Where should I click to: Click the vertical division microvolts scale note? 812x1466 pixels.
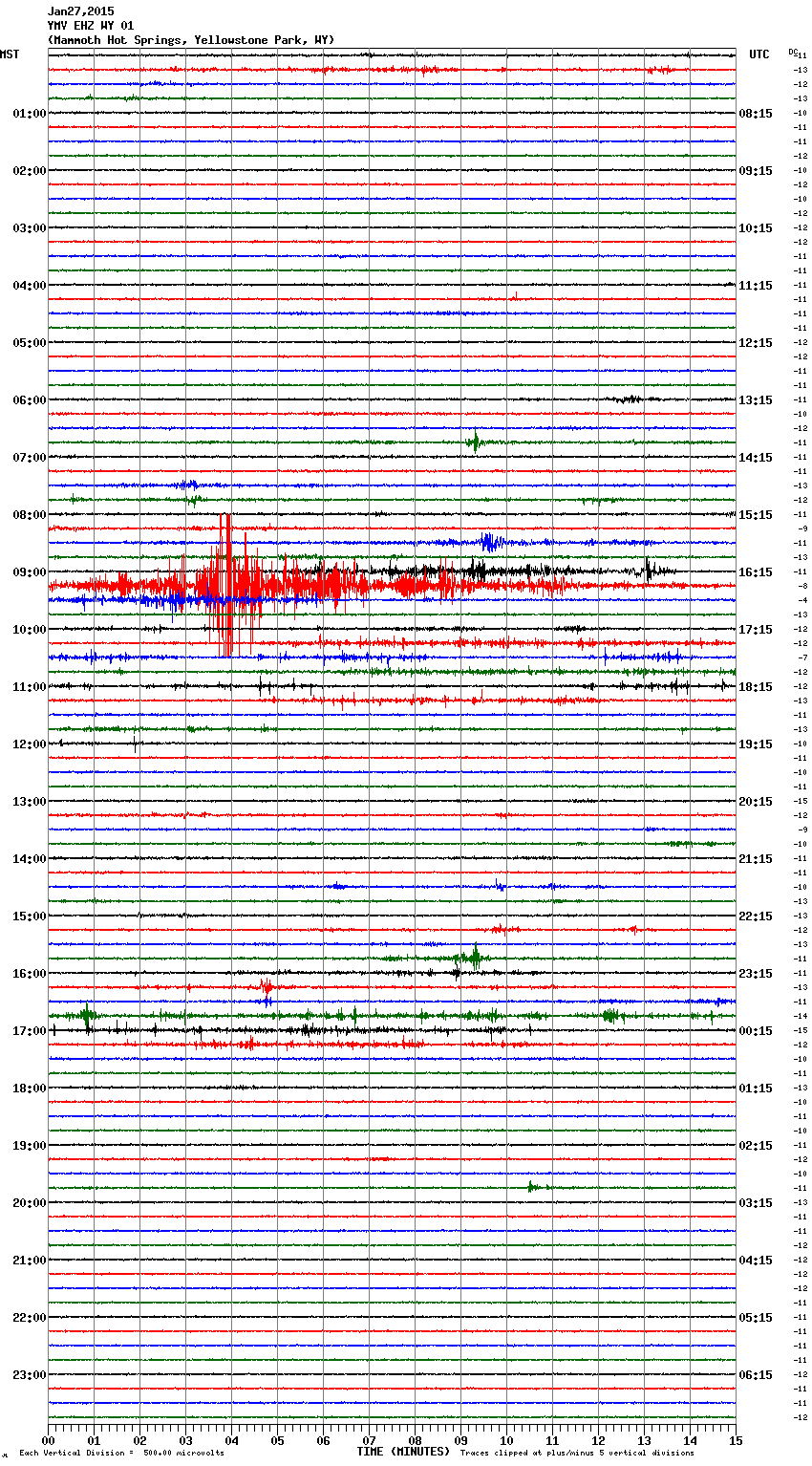121,1454
